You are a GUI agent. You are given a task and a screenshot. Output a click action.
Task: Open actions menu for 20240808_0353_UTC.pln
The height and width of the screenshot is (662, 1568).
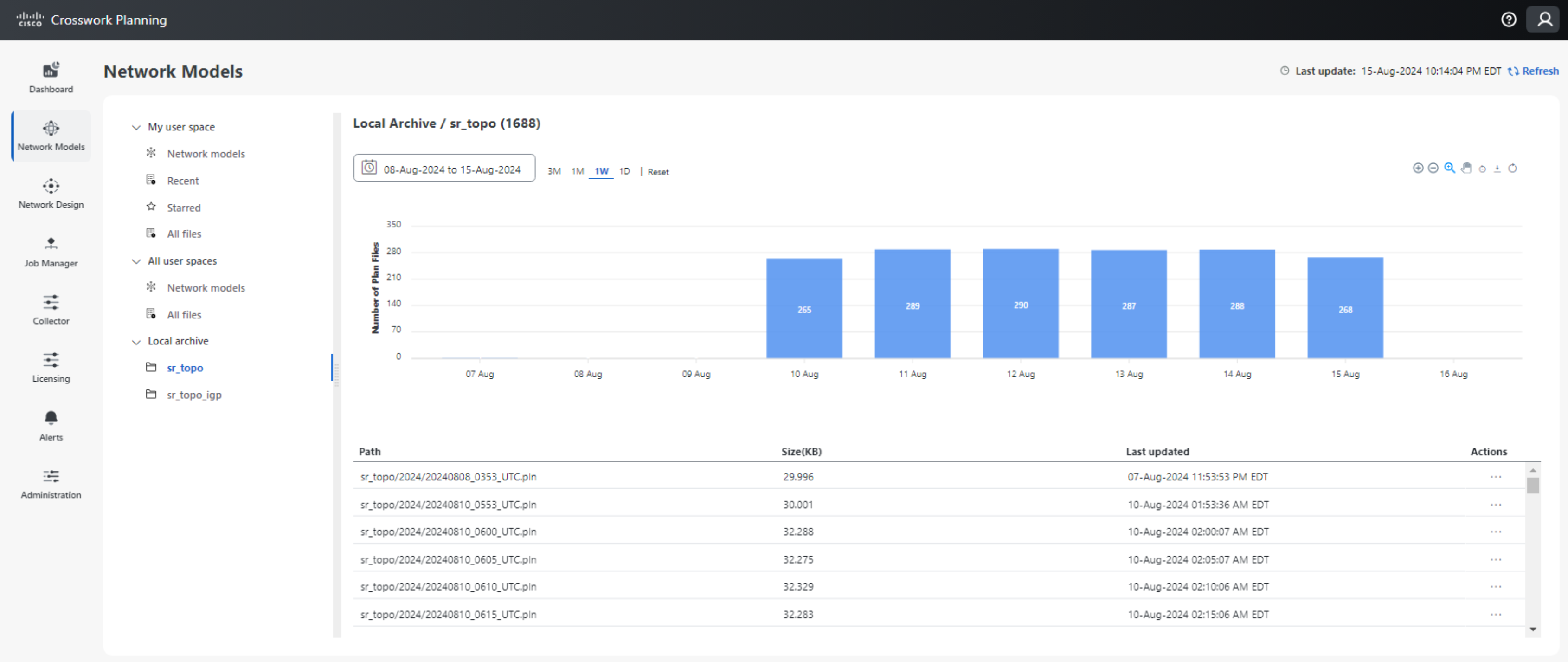pyautogui.click(x=1495, y=477)
